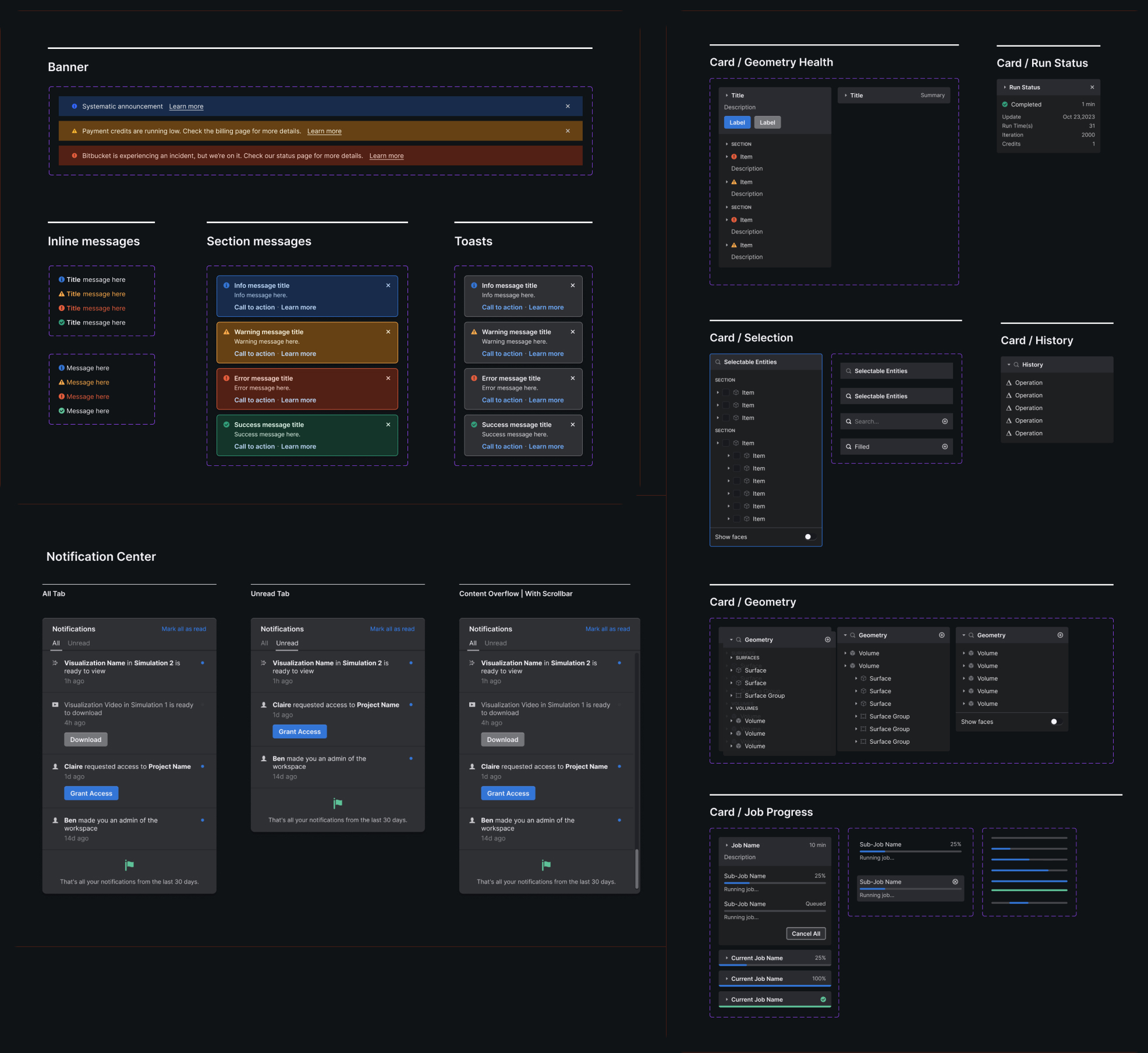Image resolution: width=1148 pixels, height=1053 pixels.
Task: Select All tab in Unread Tab panel
Action: (264, 644)
